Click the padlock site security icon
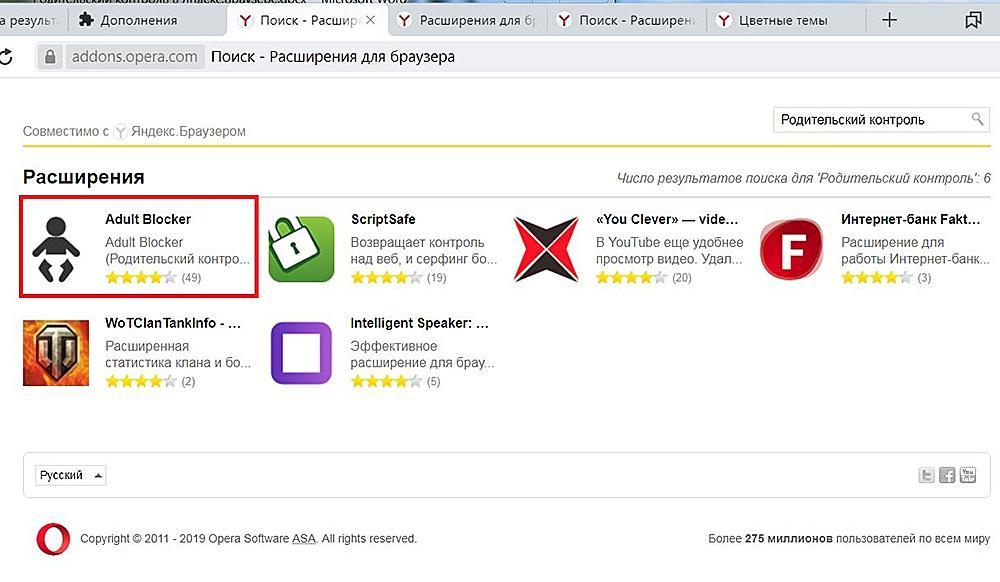Image resolution: width=1000 pixels, height=582 pixels. (50, 57)
